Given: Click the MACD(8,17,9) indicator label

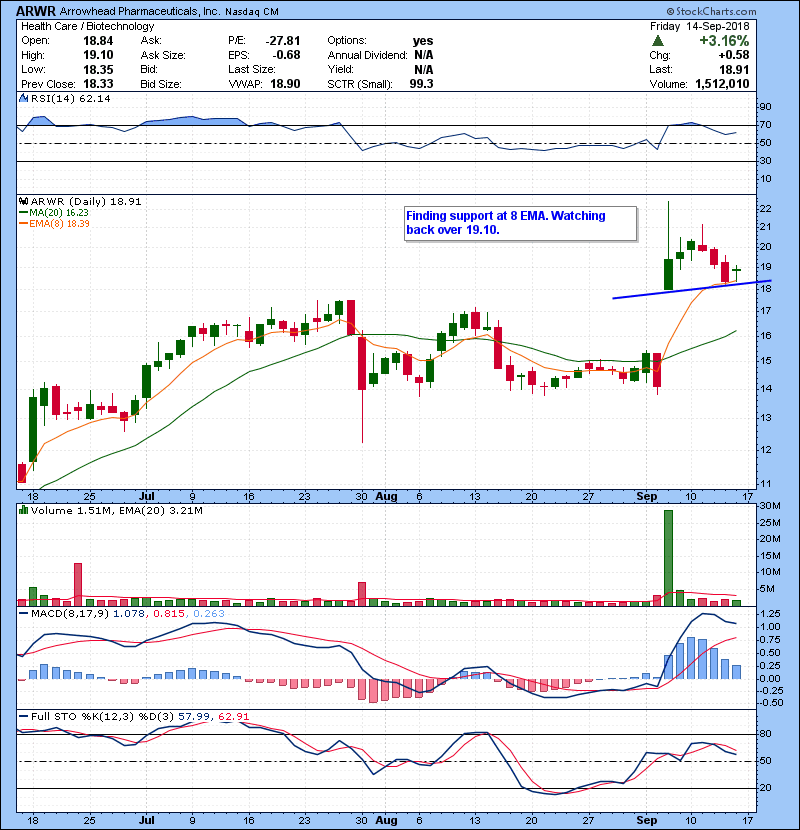Looking at the screenshot, I should coord(70,614).
